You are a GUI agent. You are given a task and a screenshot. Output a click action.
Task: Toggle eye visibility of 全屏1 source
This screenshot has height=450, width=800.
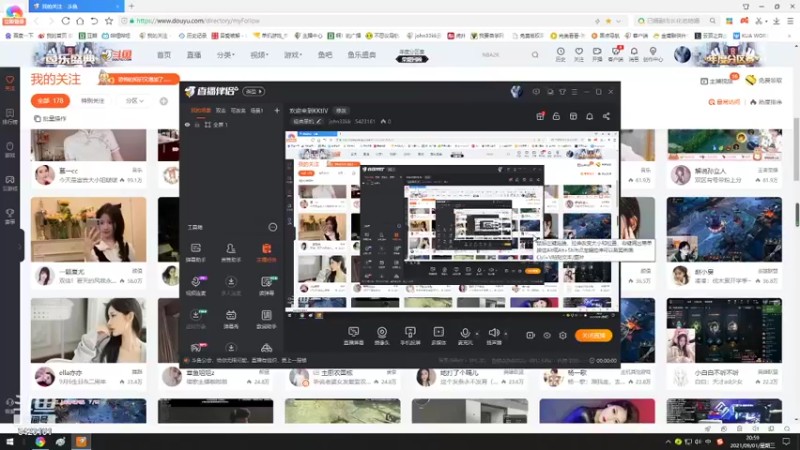coord(187,124)
